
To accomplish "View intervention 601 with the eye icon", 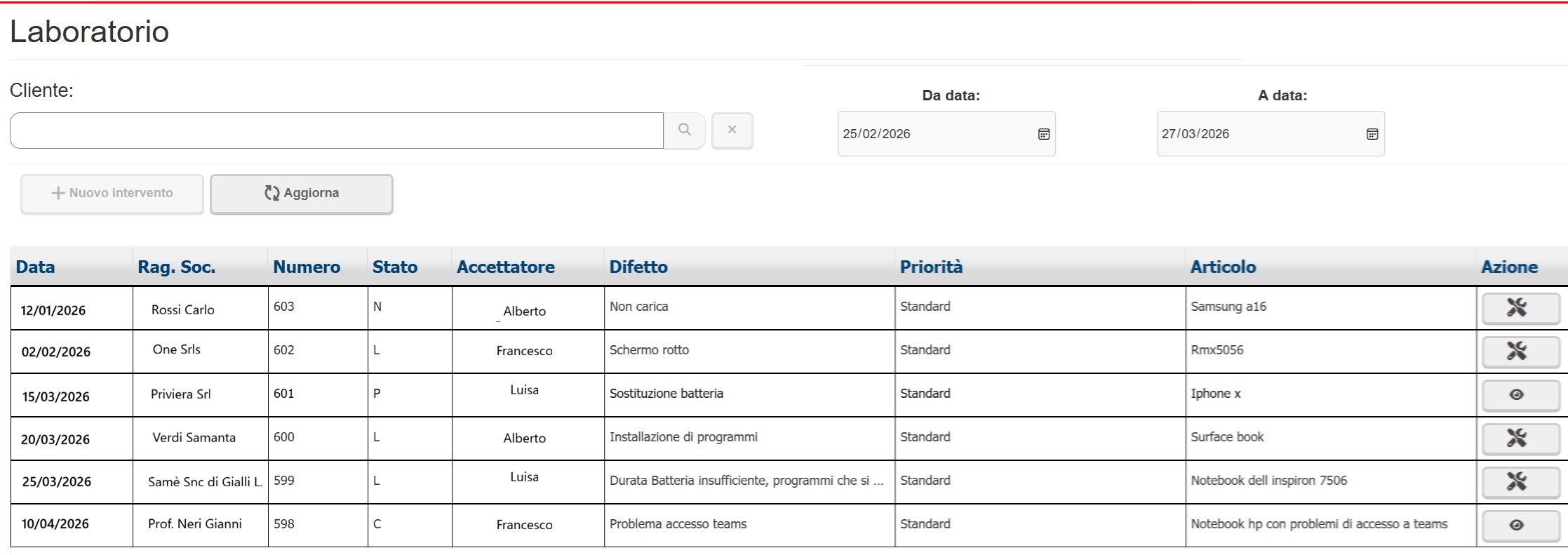I will click(1520, 395).
